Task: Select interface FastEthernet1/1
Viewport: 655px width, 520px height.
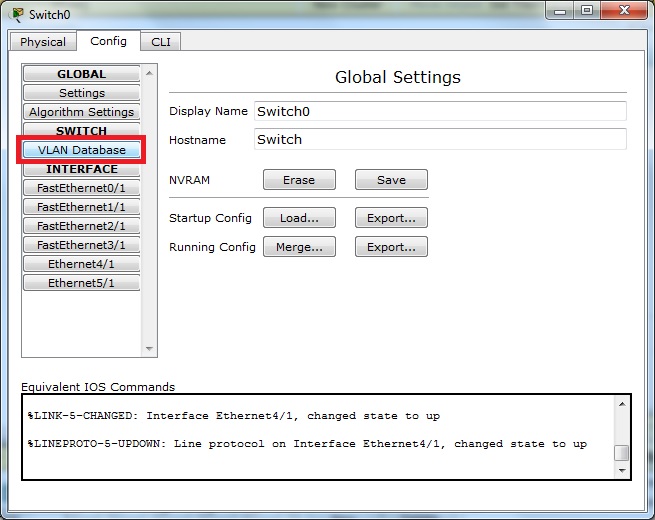Action: point(81,207)
